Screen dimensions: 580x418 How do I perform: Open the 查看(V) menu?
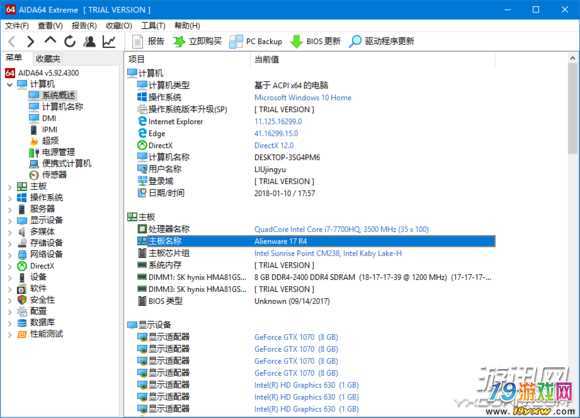pos(50,26)
